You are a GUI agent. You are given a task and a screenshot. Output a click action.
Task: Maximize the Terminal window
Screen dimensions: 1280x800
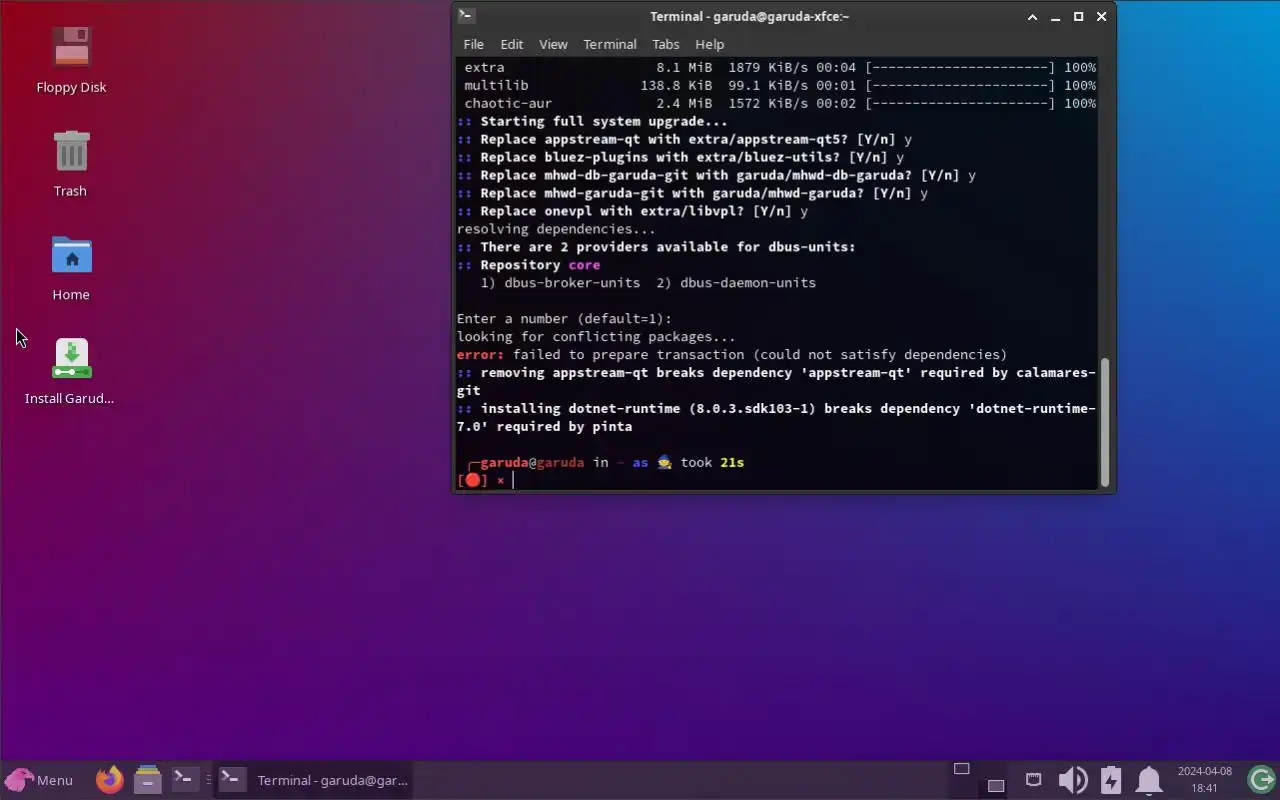pyautogui.click(x=1079, y=17)
